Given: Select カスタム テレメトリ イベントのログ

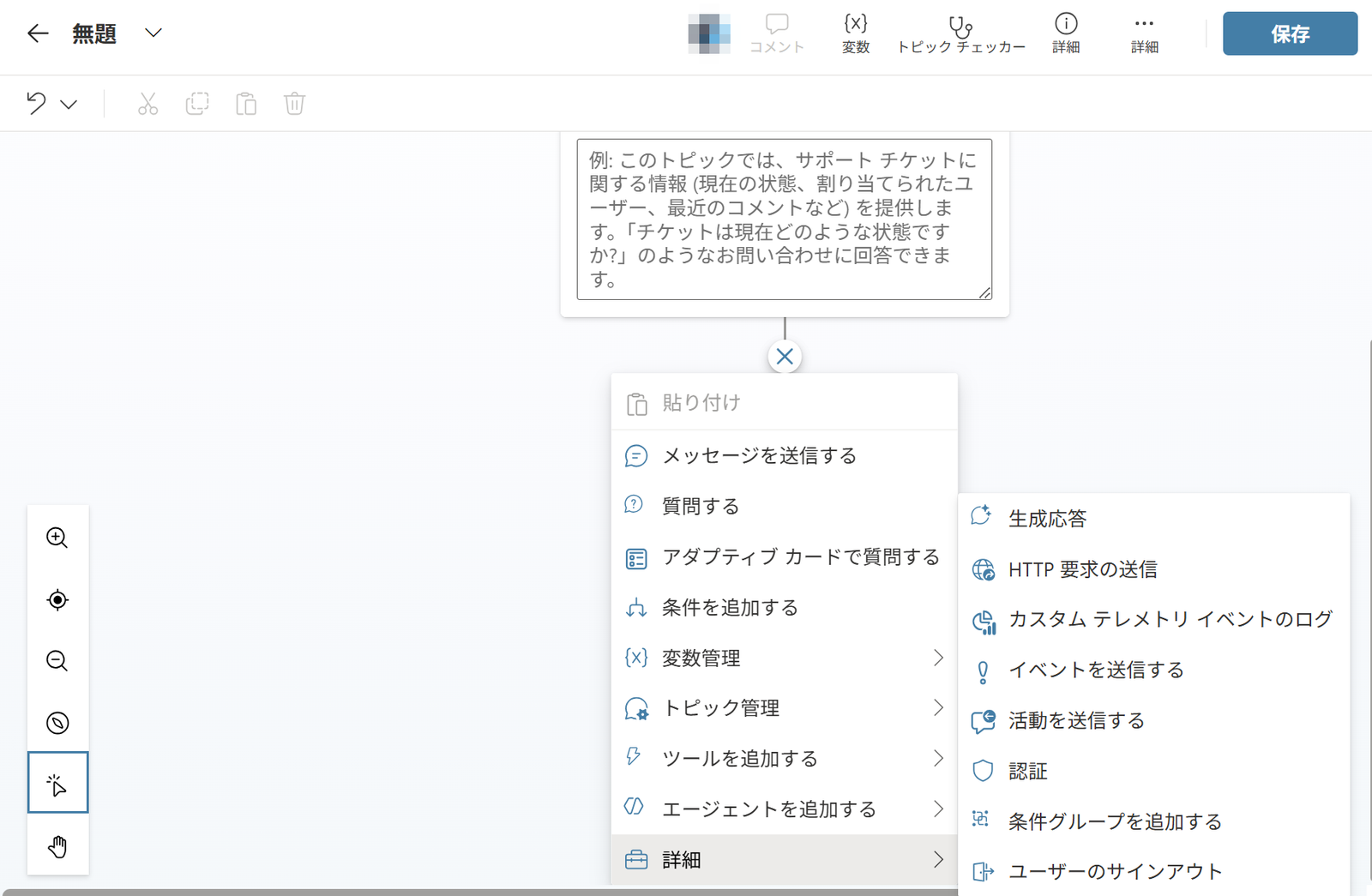Looking at the screenshot, I should coord(1154,620).
